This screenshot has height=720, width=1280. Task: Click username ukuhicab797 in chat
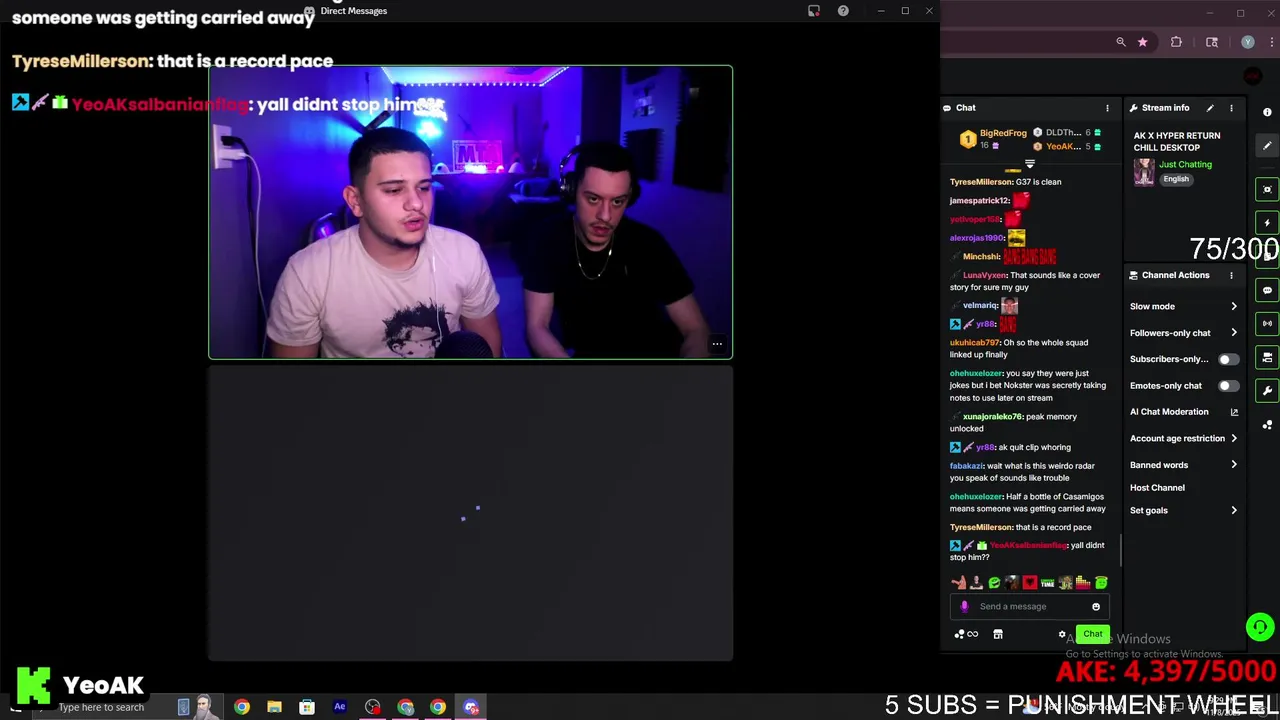975,343
